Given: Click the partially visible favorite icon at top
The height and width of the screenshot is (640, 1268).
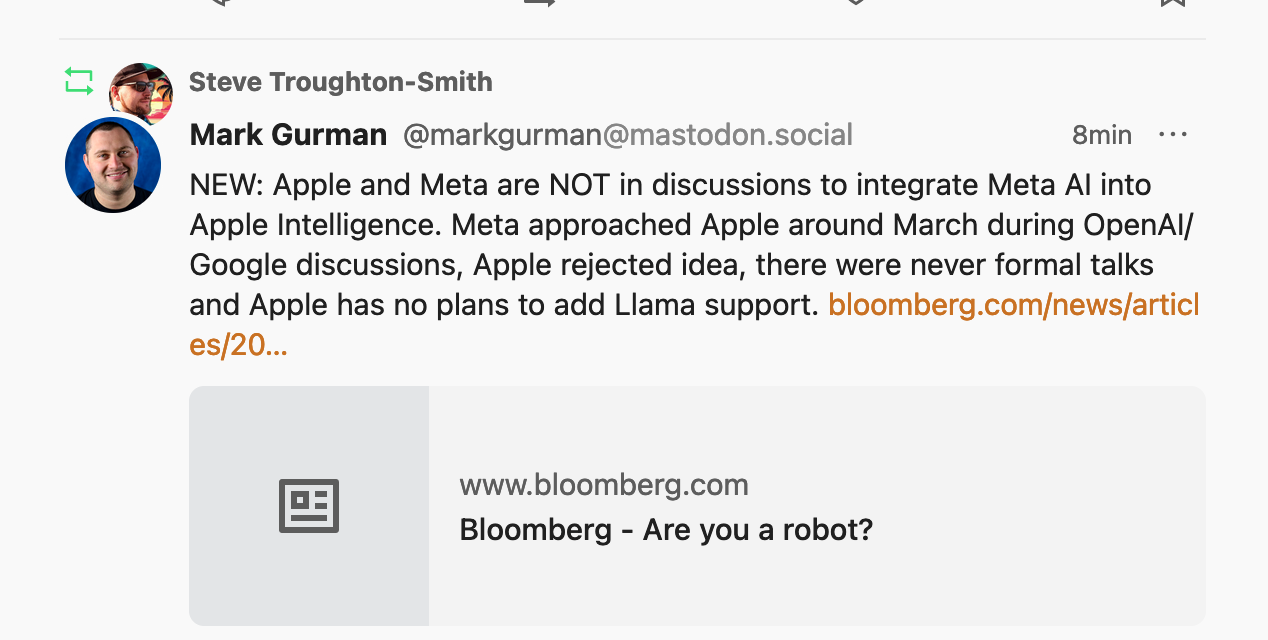Looking at the screenshot, I should (x=855, y=3).
